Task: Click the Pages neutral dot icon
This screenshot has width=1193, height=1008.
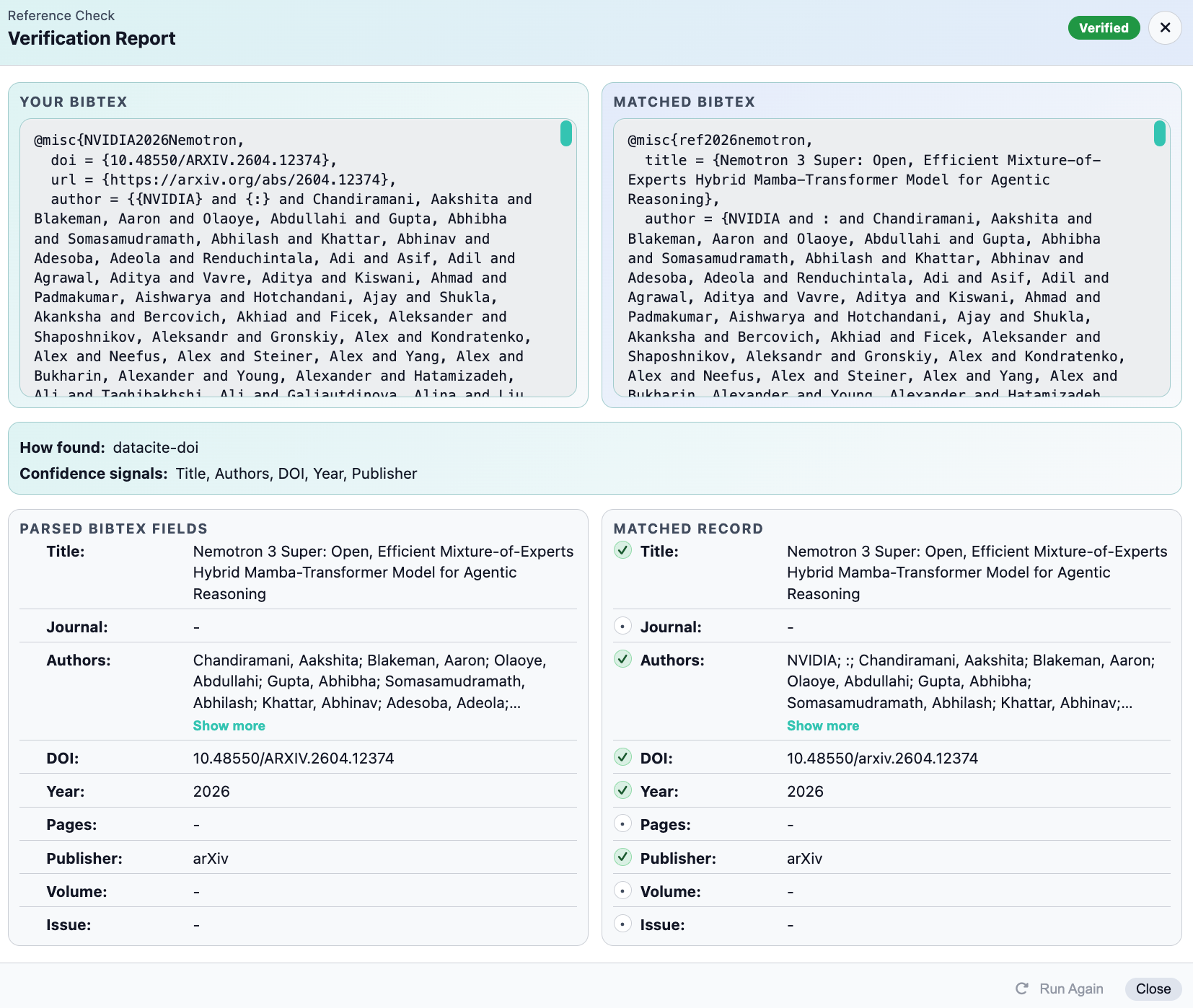Action: click(622, 823)
